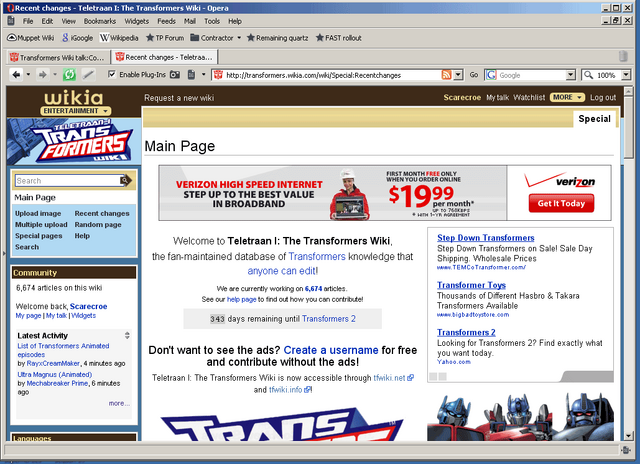Open the iGoogle bookmark
This screenshot has height=464, width=640.
pos(78,38)
